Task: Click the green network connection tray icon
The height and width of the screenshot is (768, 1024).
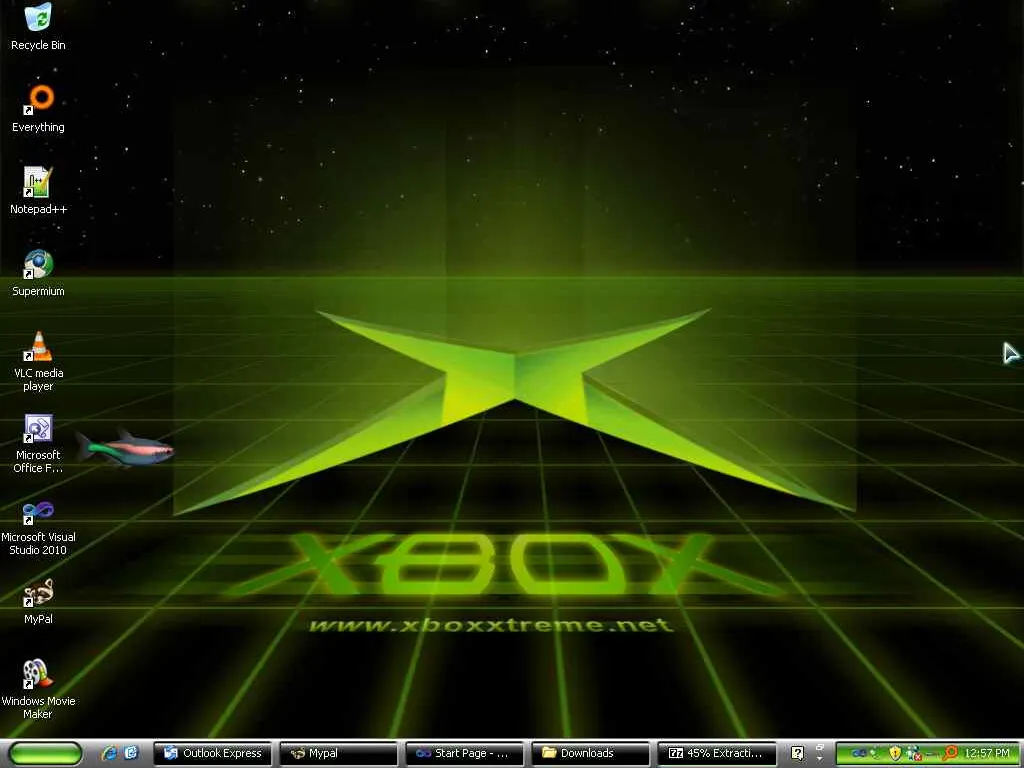Action: (874, 753)
